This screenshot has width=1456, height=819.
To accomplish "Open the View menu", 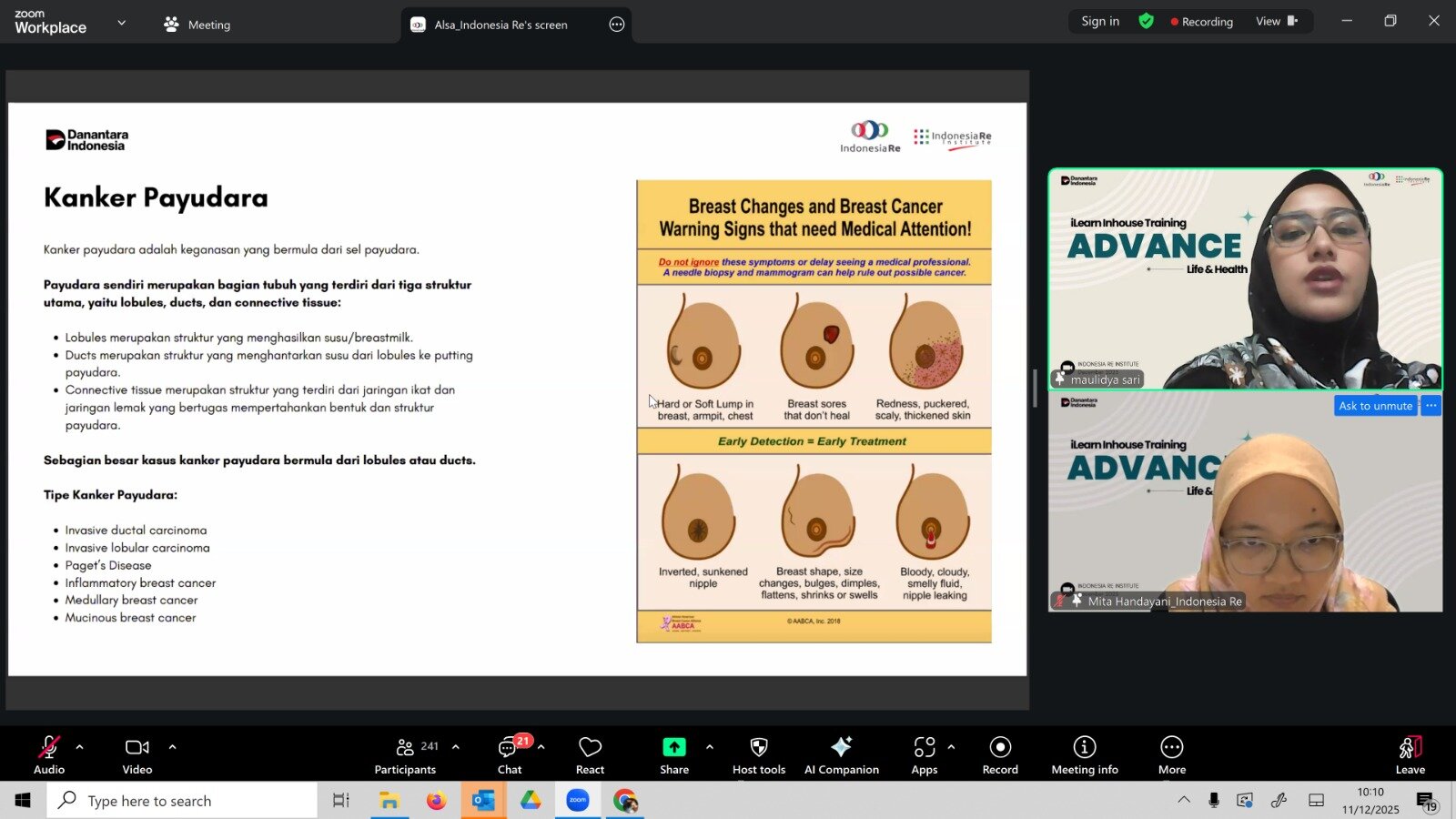I will (1276, 22).
